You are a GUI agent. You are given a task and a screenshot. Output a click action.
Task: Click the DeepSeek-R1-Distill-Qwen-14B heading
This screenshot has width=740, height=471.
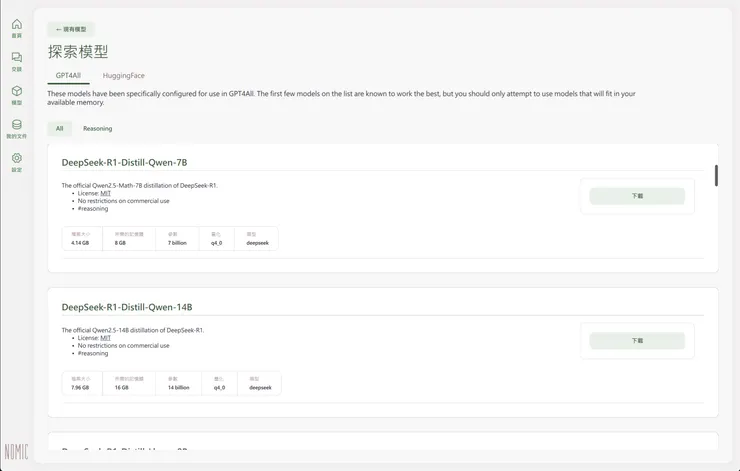126,306
